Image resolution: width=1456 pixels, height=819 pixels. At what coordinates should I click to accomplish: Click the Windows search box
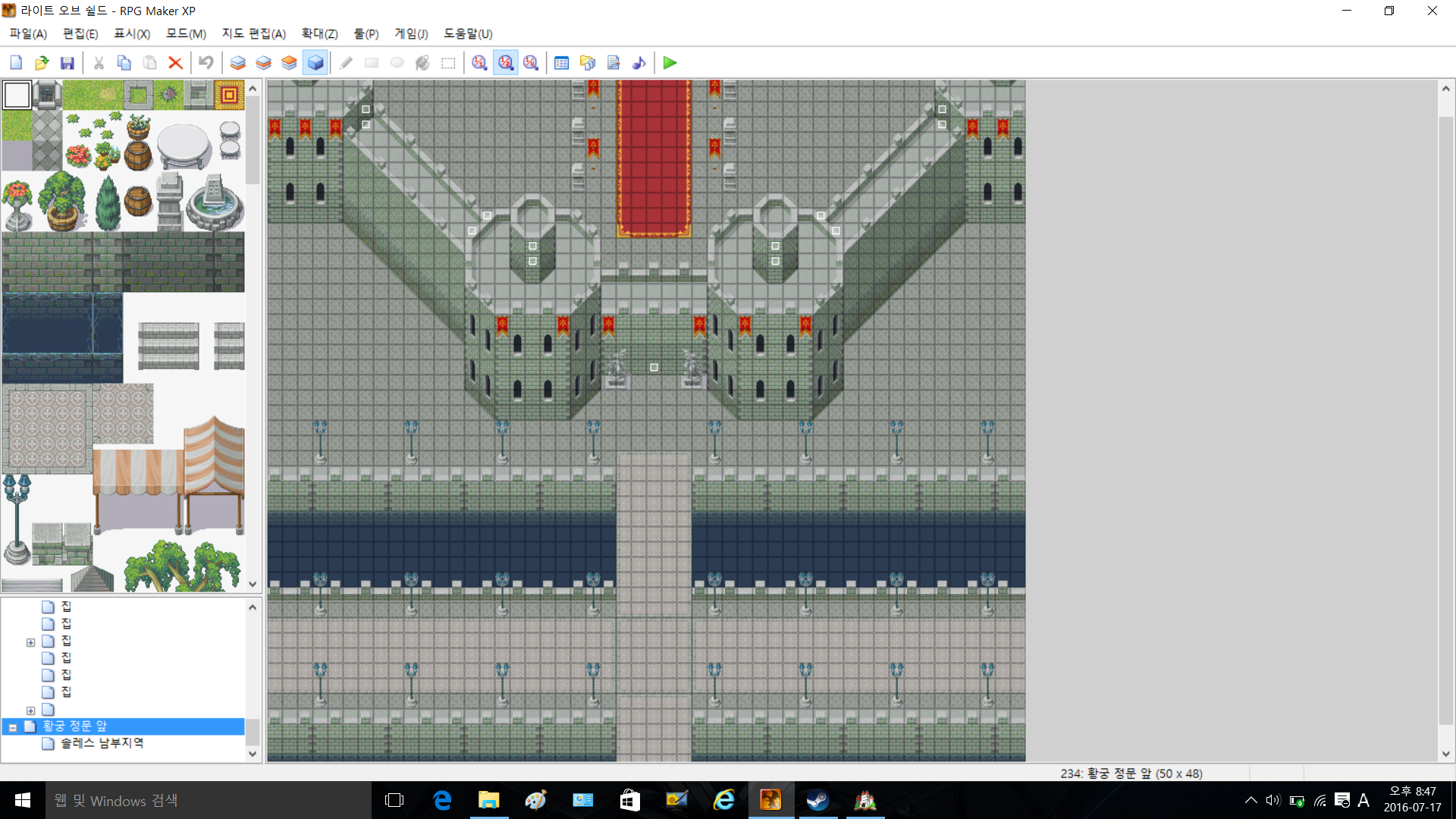[x=209, y=801]
